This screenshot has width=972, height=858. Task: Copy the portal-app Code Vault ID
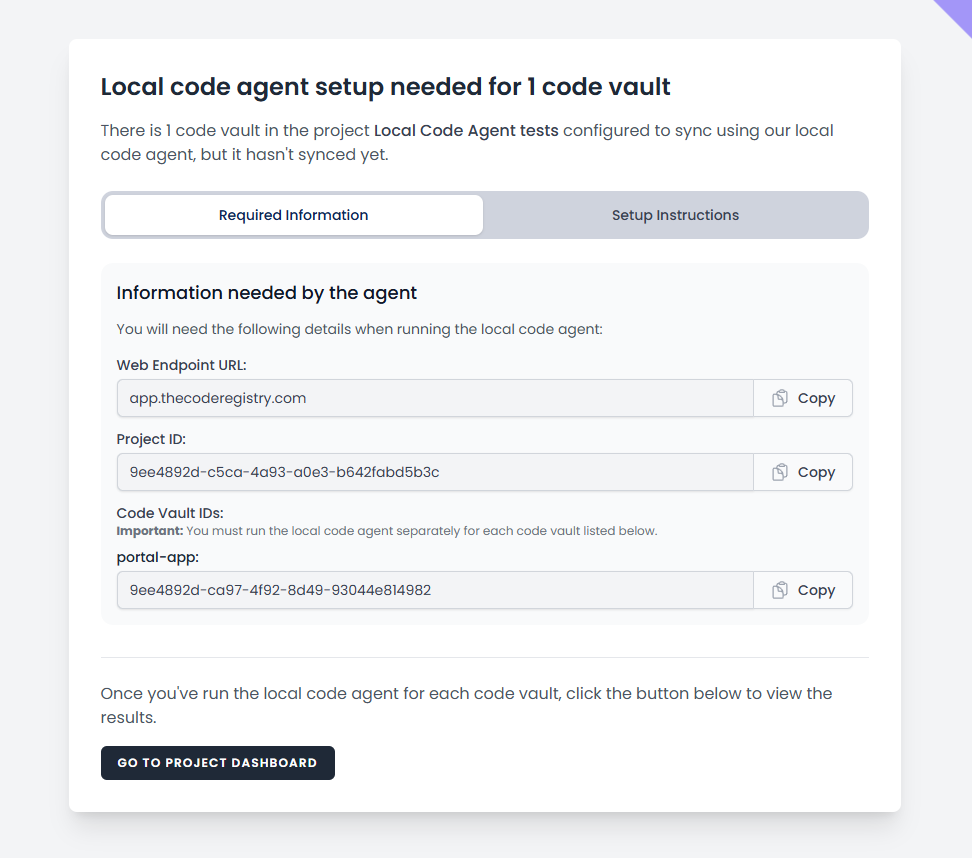[803, 590]
